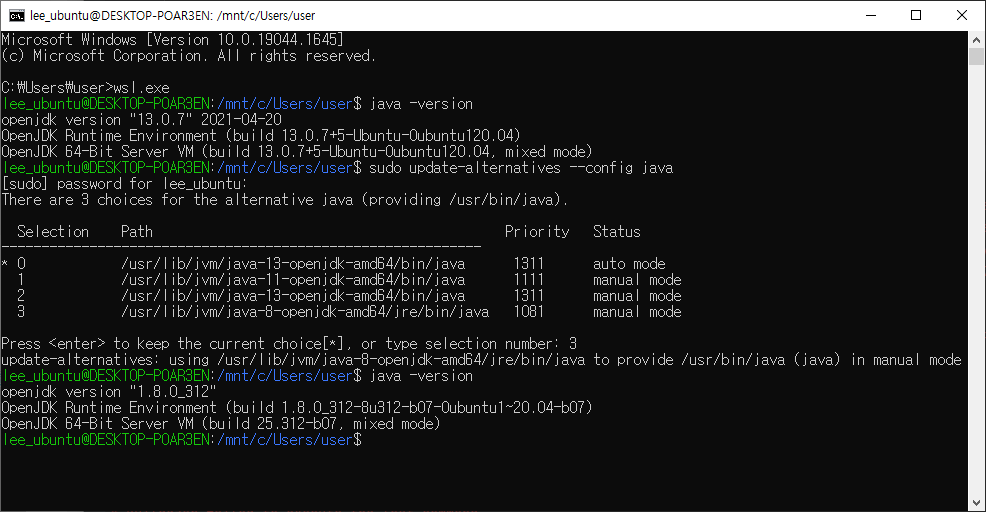Viewport: 986px width, 512px height.
Task: Click the '(c) Microsoft Corporation. All rights reserved.' line
Action: tap(189, 56)
